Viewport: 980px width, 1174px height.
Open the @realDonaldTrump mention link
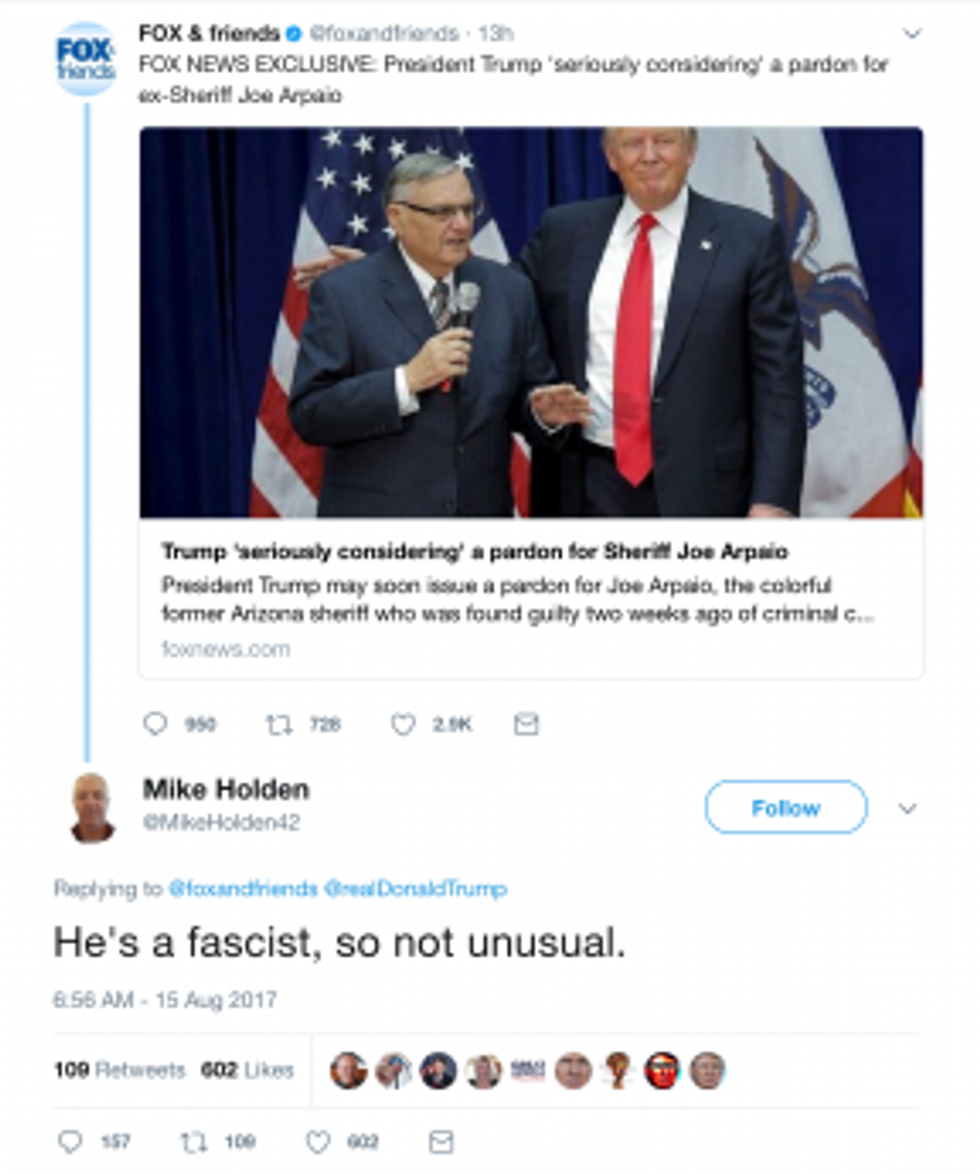coord(416,888)
